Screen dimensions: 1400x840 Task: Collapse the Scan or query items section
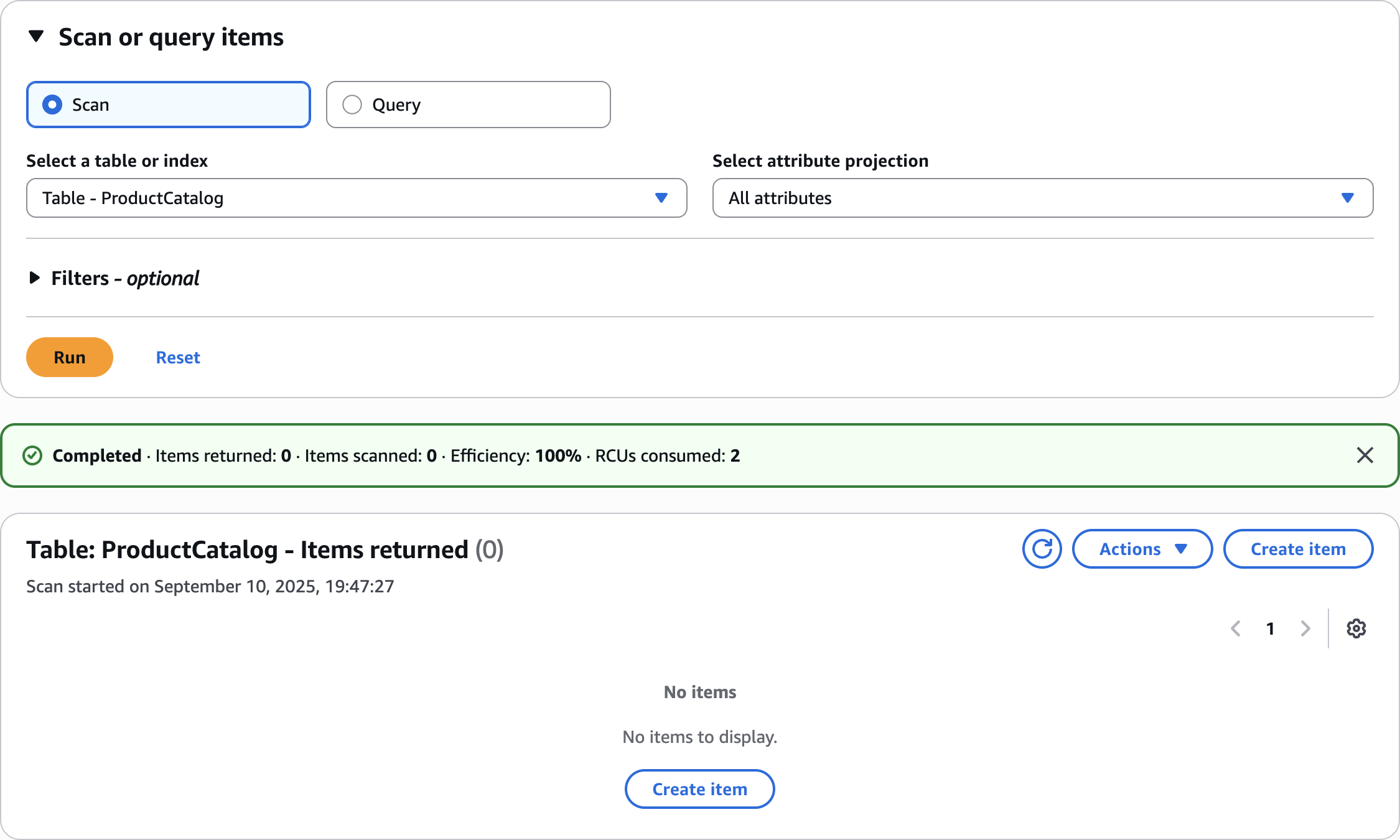[x=36, y=37]
